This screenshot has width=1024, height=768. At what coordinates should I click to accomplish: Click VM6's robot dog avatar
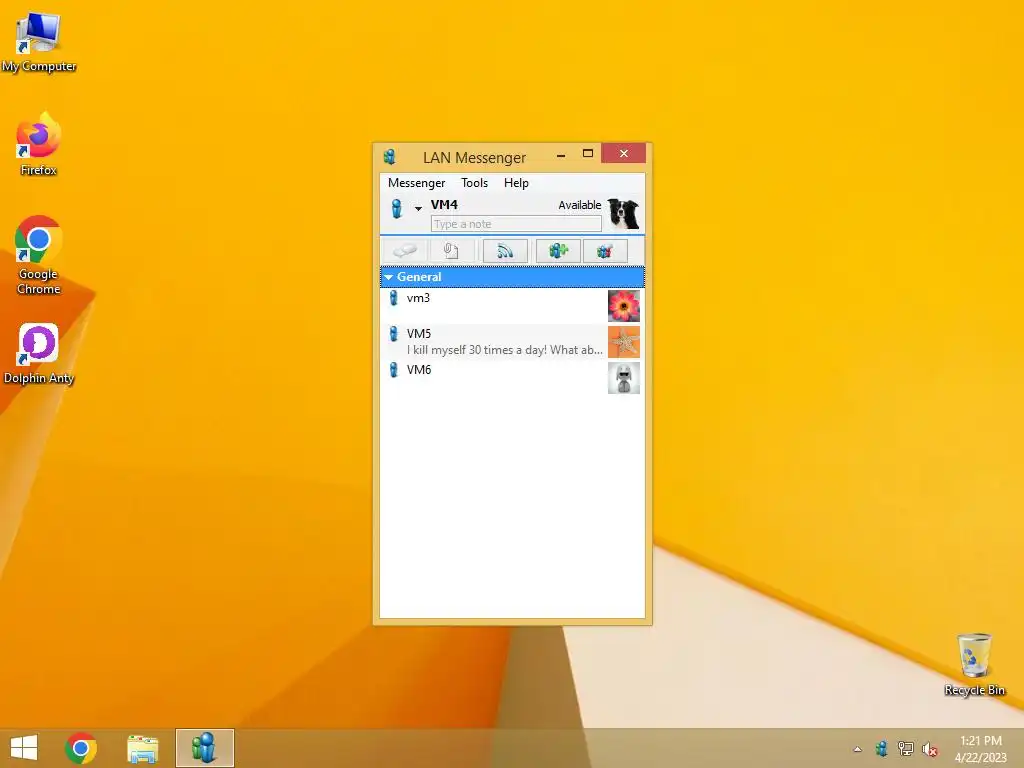click(624, 378)
